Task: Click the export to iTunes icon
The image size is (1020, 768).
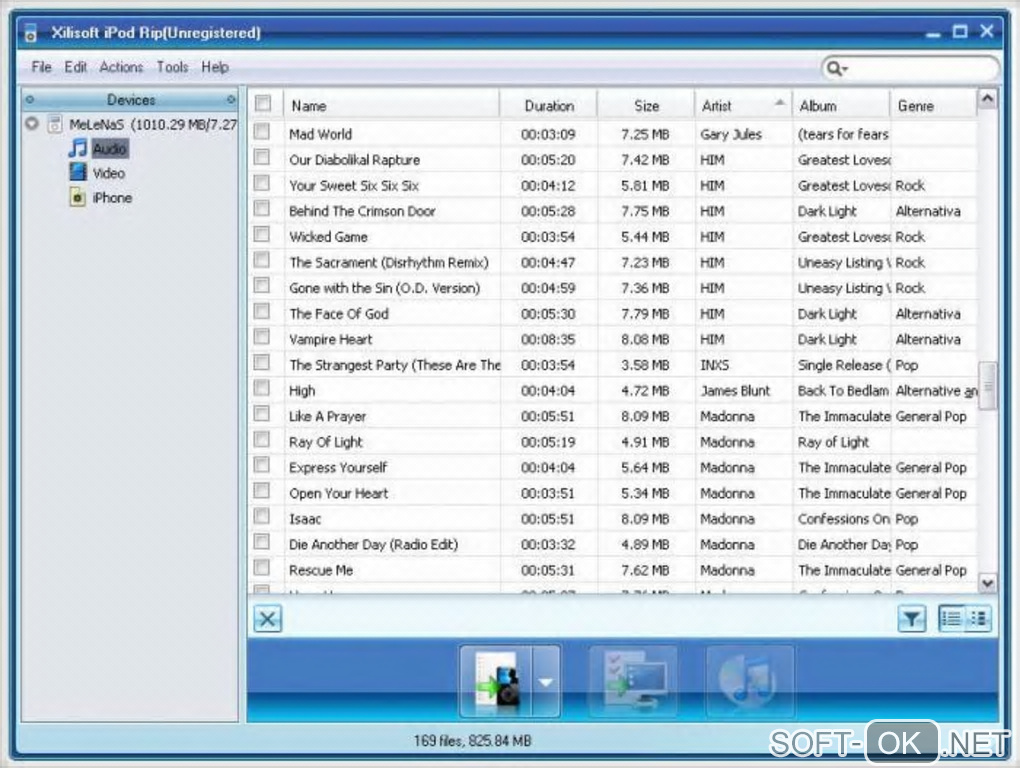Action: (x=749, y=681)
